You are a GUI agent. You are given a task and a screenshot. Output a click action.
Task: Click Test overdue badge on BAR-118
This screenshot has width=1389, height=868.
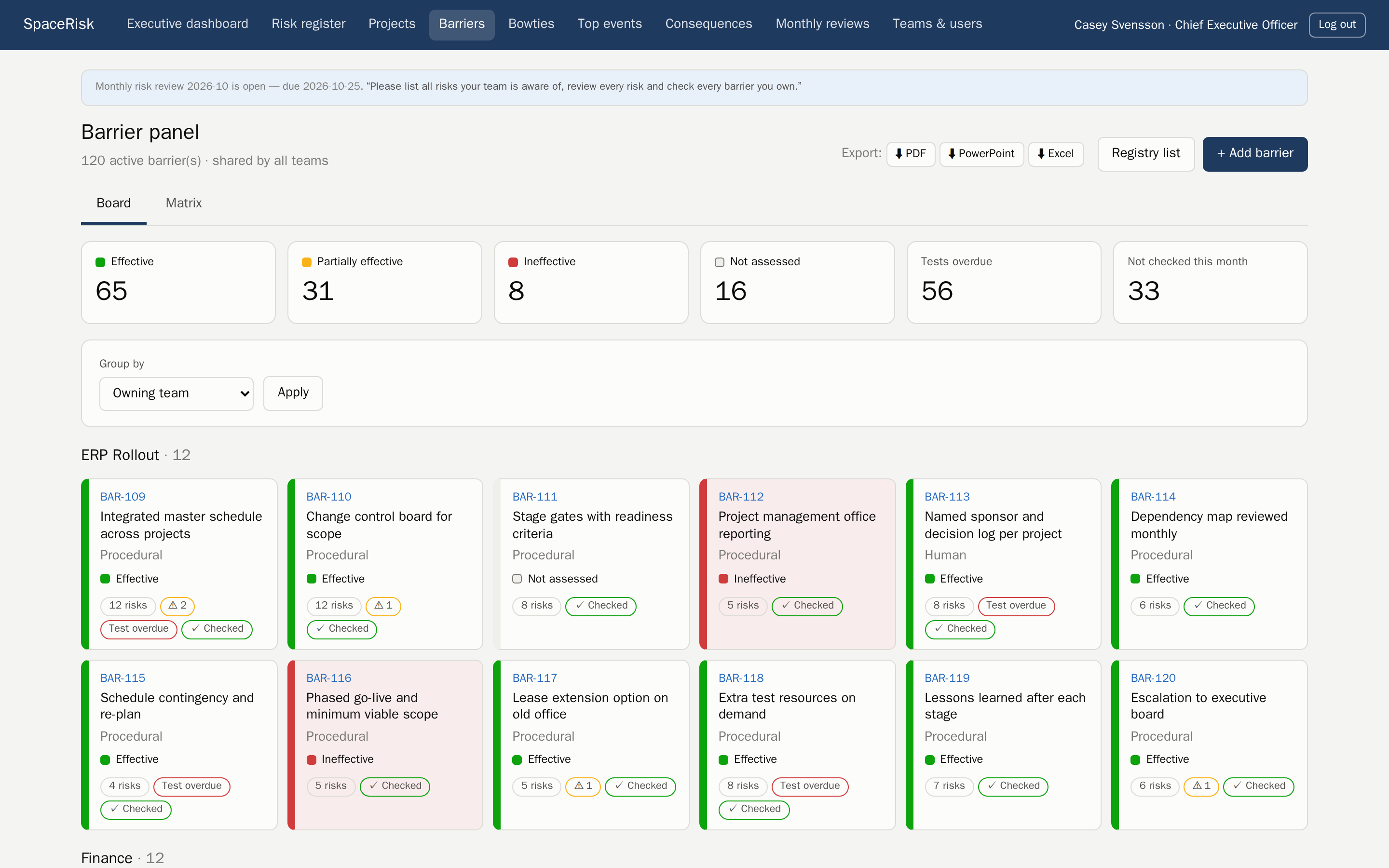click(810, 786)
